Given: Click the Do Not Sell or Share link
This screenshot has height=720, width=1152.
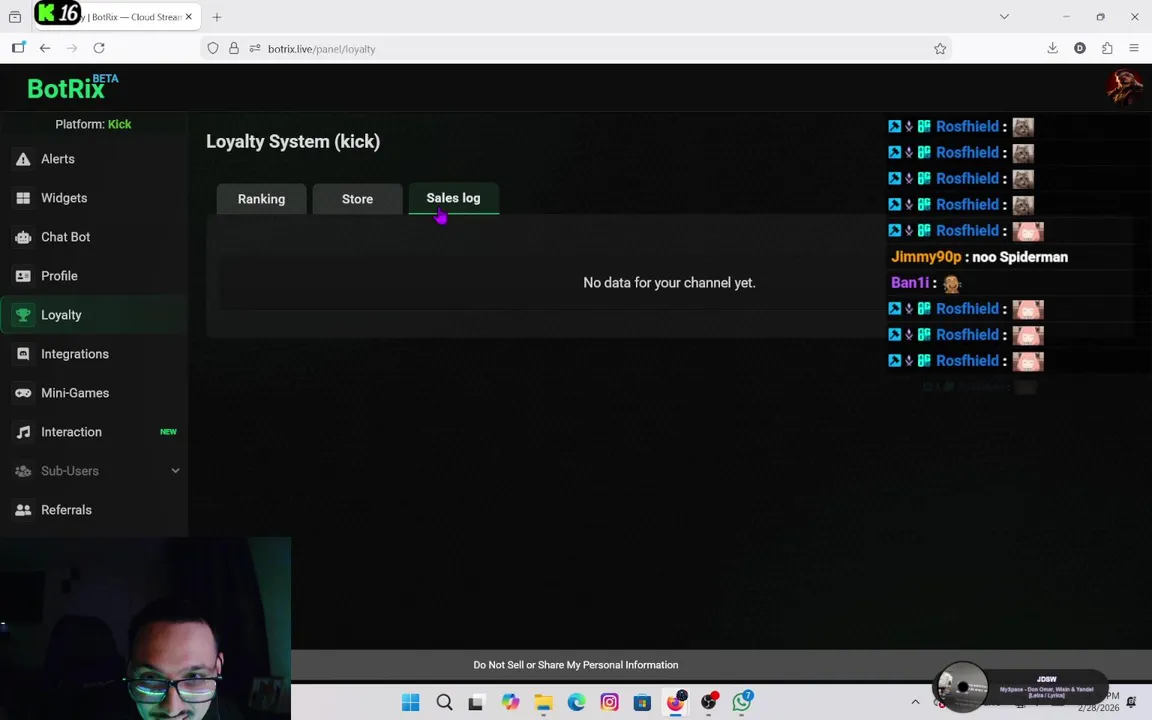Looking at the screenshot, I should (x=575, y=665).
